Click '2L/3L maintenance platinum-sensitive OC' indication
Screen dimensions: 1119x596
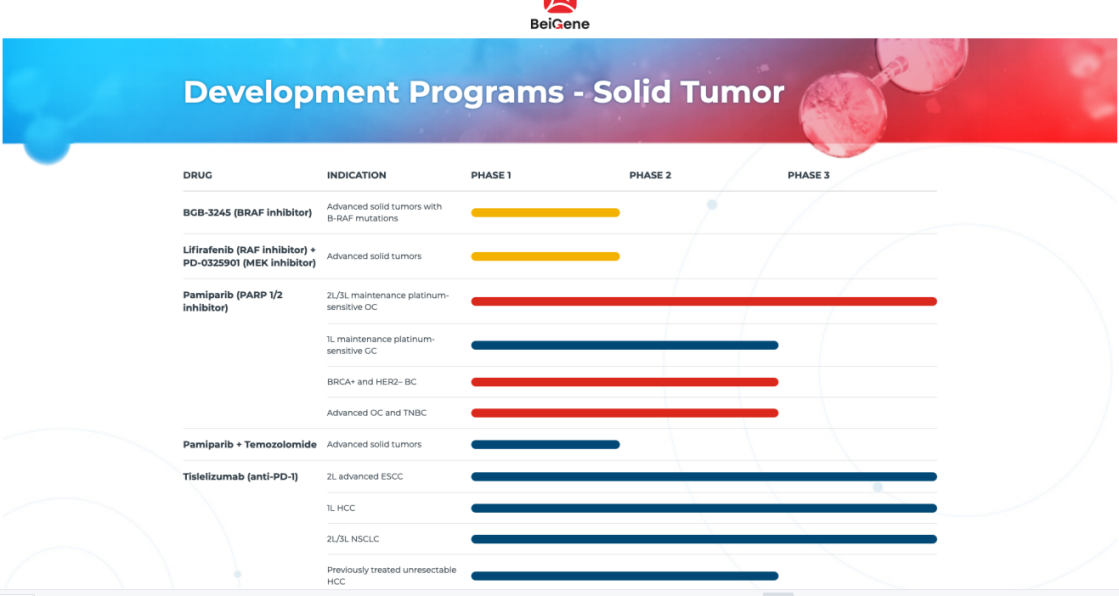(x=388, y=301)
